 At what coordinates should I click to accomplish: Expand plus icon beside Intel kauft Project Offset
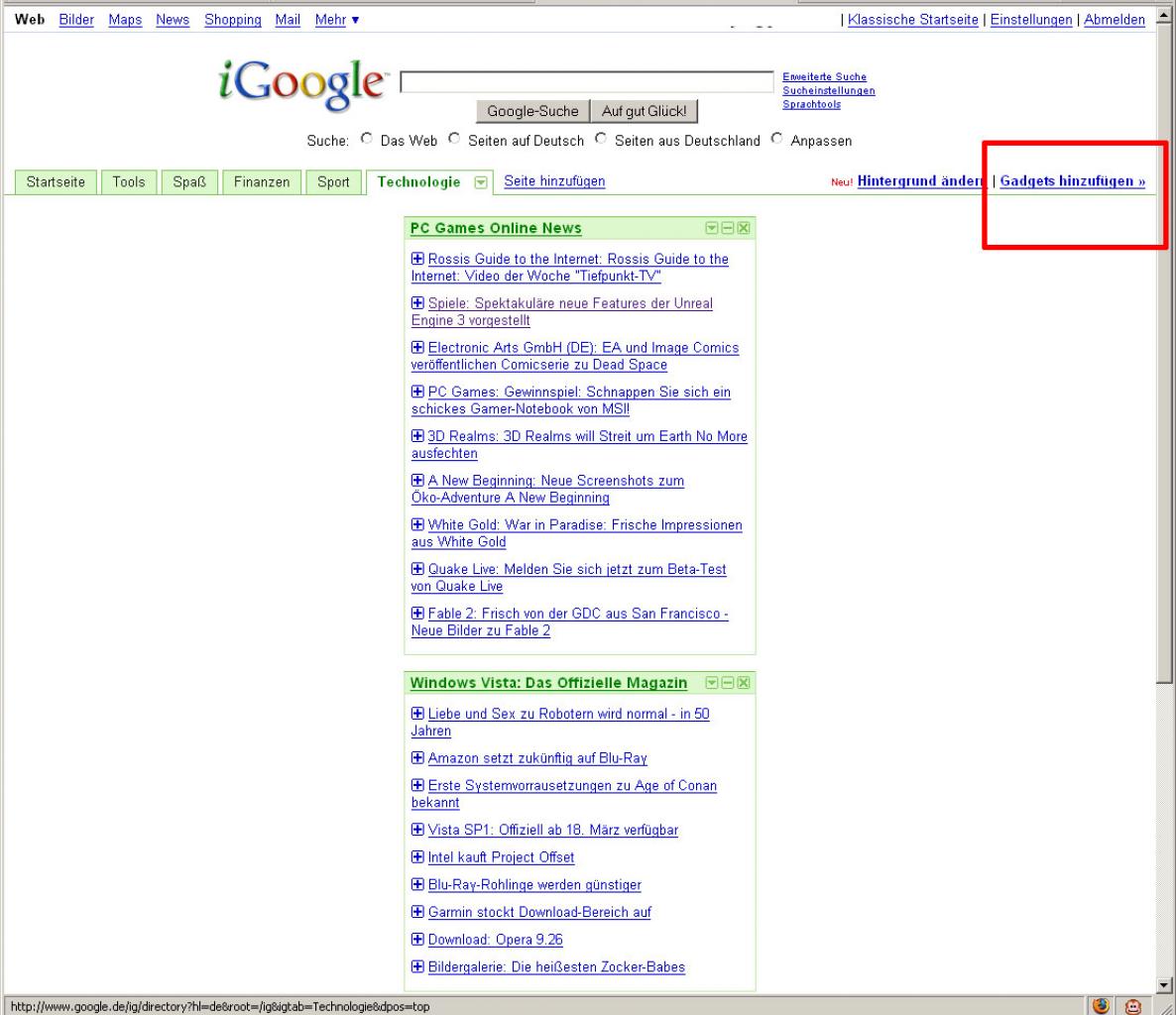coord(417,856)
